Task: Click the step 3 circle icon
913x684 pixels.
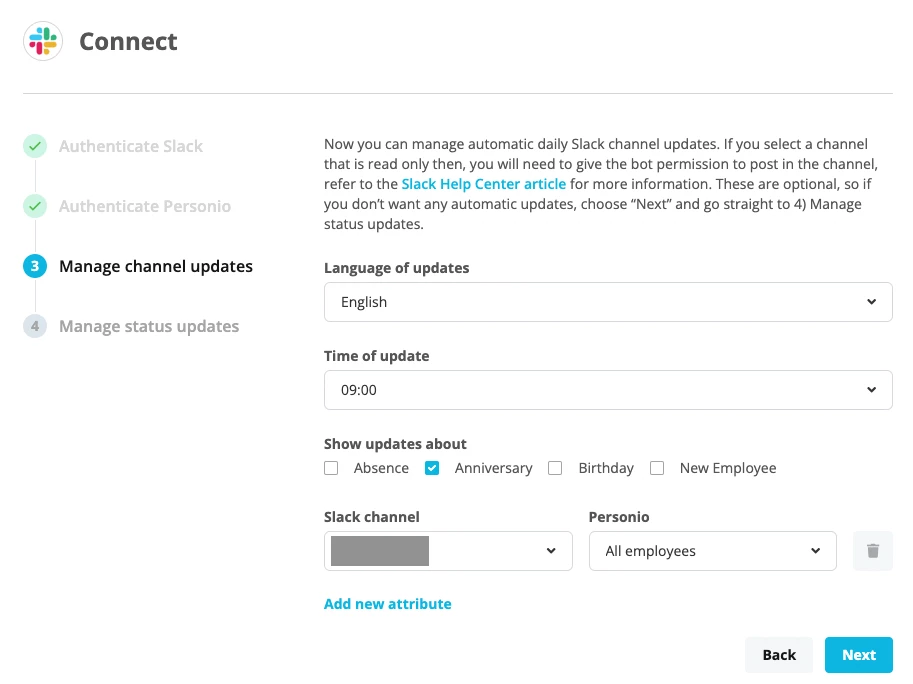Action: click(x=35, y=266)
